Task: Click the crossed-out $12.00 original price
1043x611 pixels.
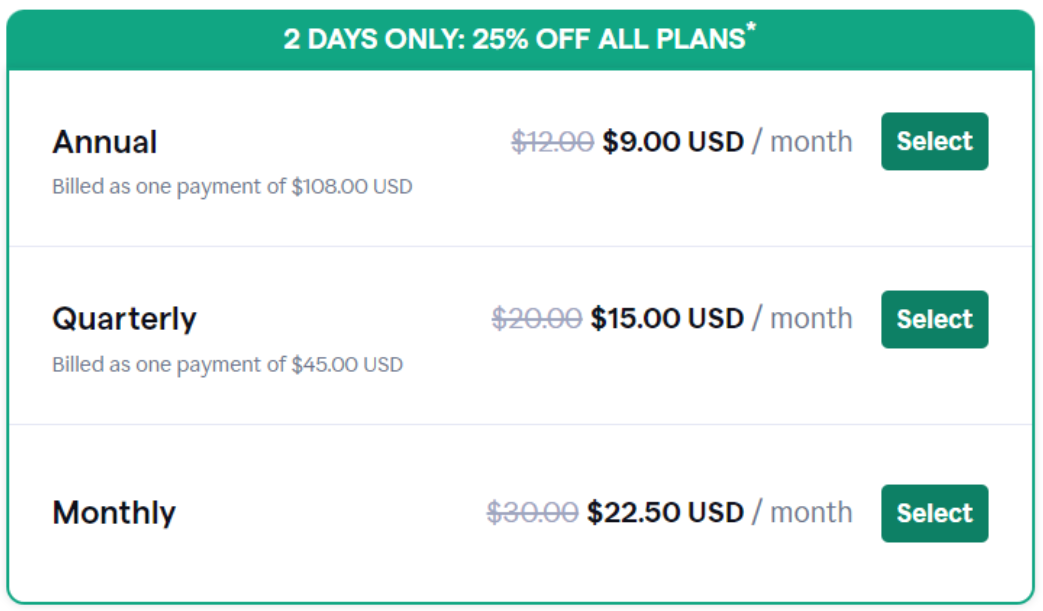Action: point(550,141)
